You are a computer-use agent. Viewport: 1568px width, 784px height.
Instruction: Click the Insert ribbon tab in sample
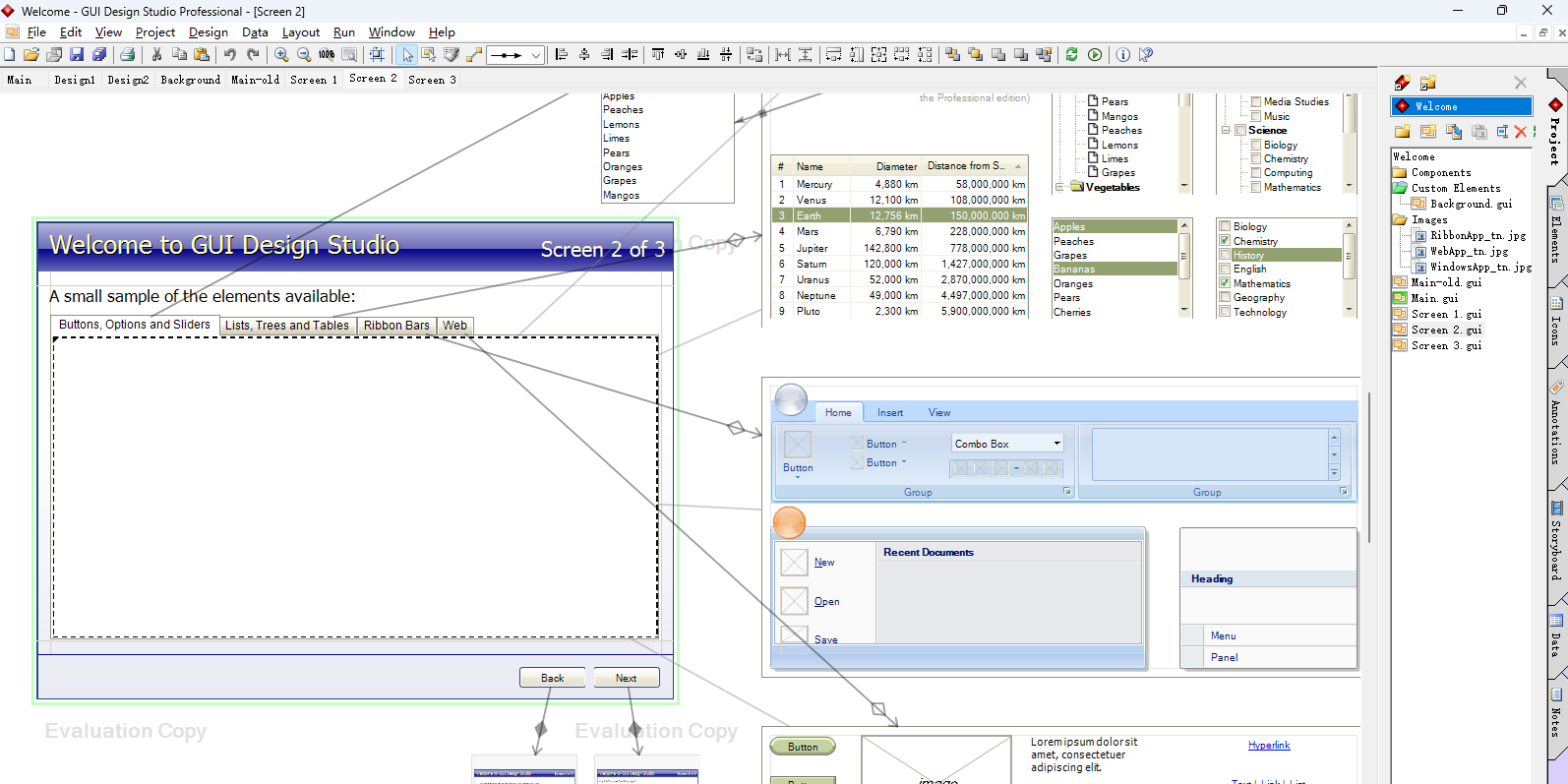coord(890,413)
